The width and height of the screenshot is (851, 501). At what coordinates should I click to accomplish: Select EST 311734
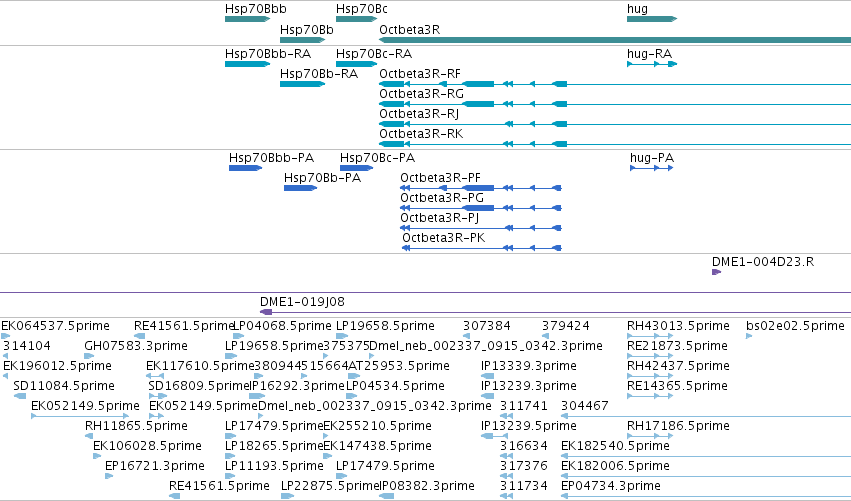(506, 497)
